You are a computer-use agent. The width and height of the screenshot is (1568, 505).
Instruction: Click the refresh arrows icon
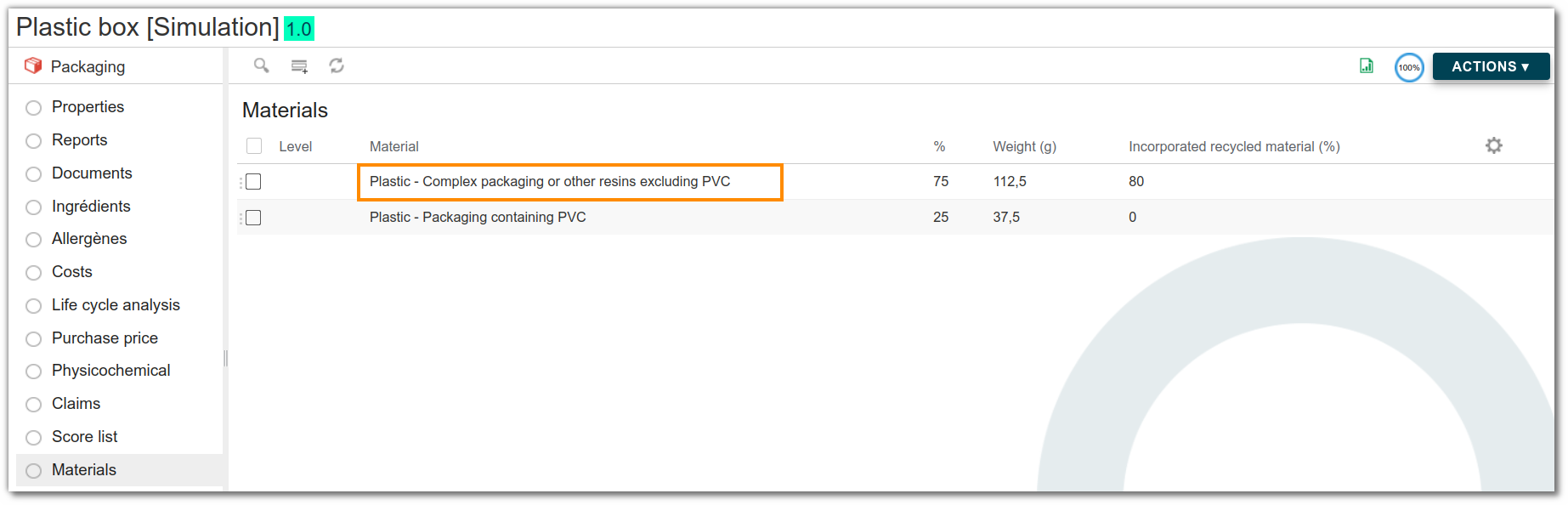[337, 65]
